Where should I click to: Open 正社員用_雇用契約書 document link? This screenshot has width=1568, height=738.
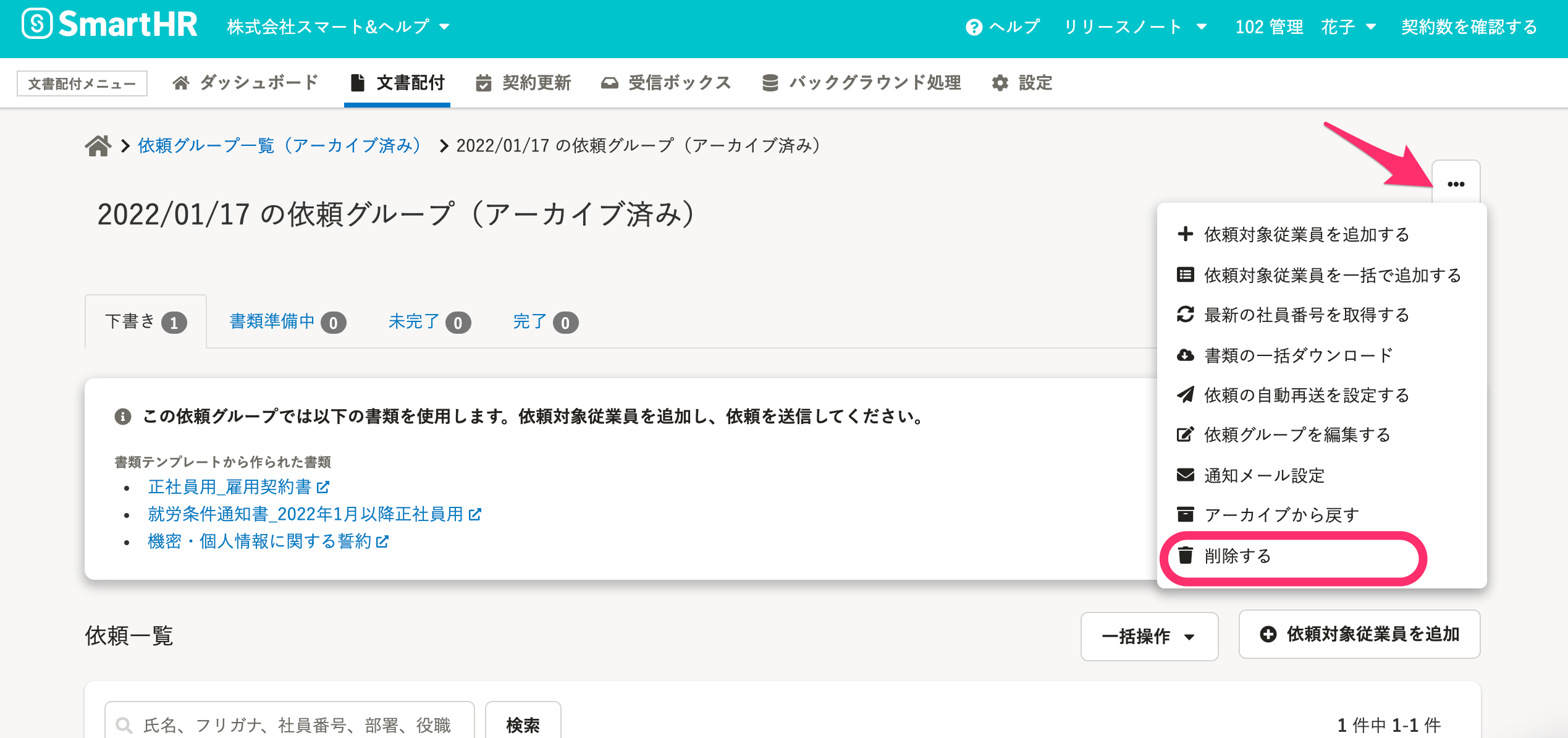(x=229, y=487)
